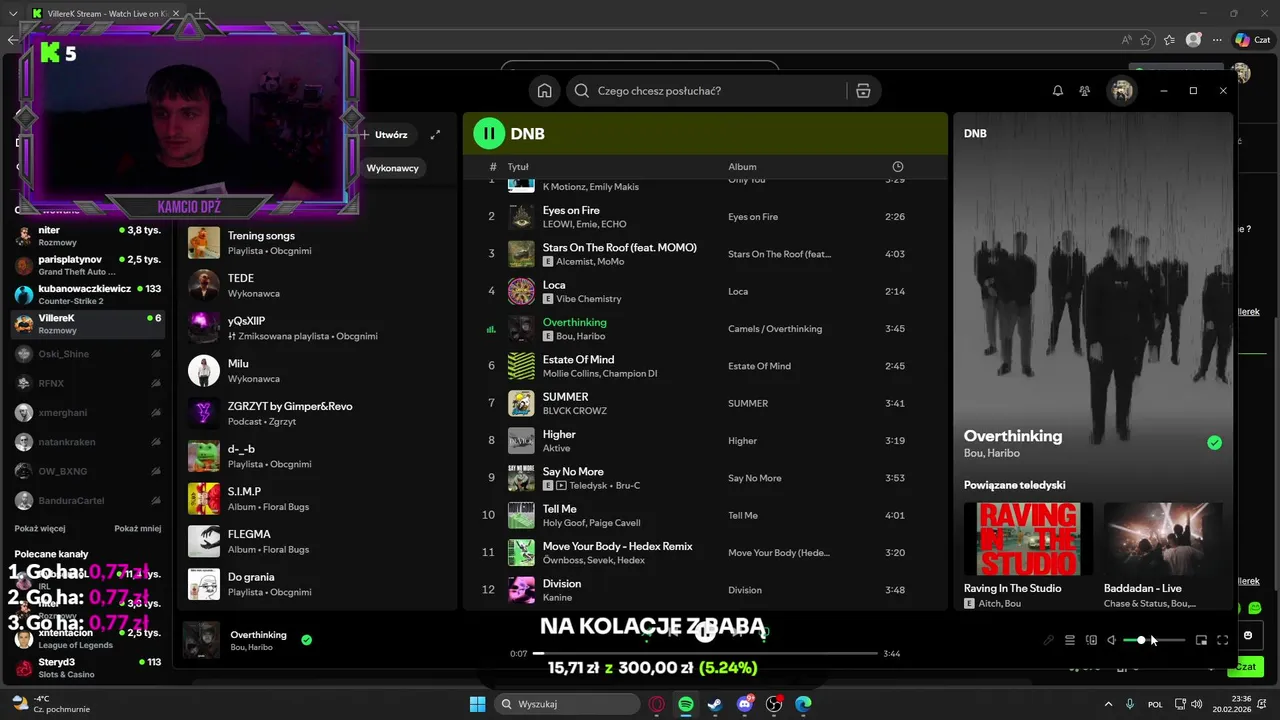Open the Spotify profile avatar menu
Image resolution: width=1280 pixels, height=720 pixels.
(x=1122, y=91)
